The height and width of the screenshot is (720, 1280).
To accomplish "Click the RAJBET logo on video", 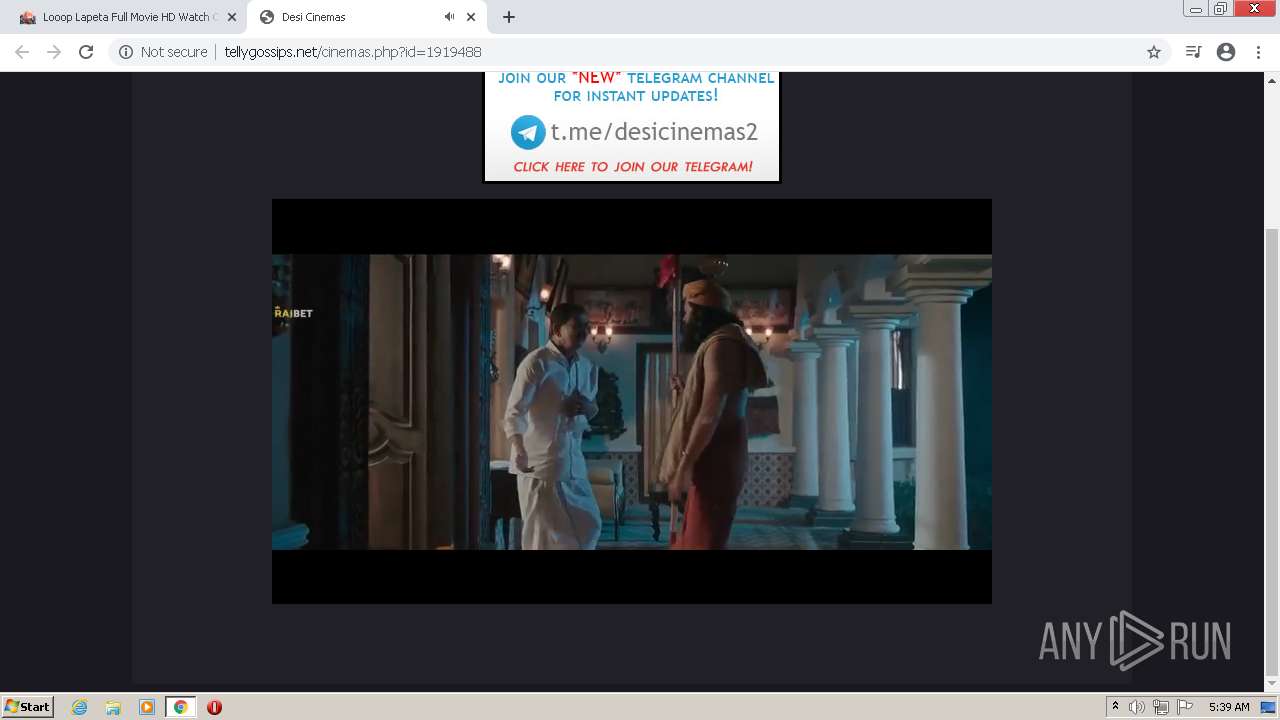I will [x=293, y=313].
